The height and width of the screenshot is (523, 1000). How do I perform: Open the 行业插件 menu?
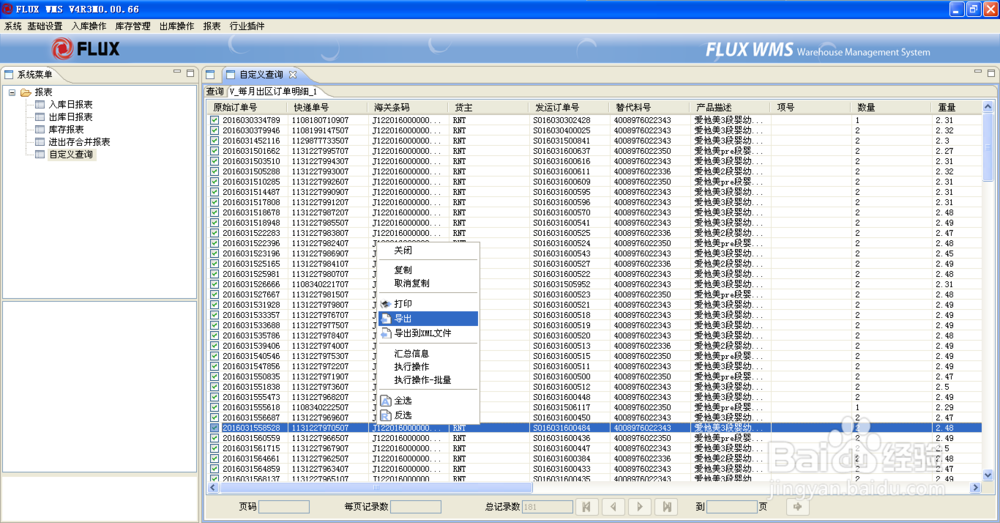pyautogui.click(x=247, y=26)
